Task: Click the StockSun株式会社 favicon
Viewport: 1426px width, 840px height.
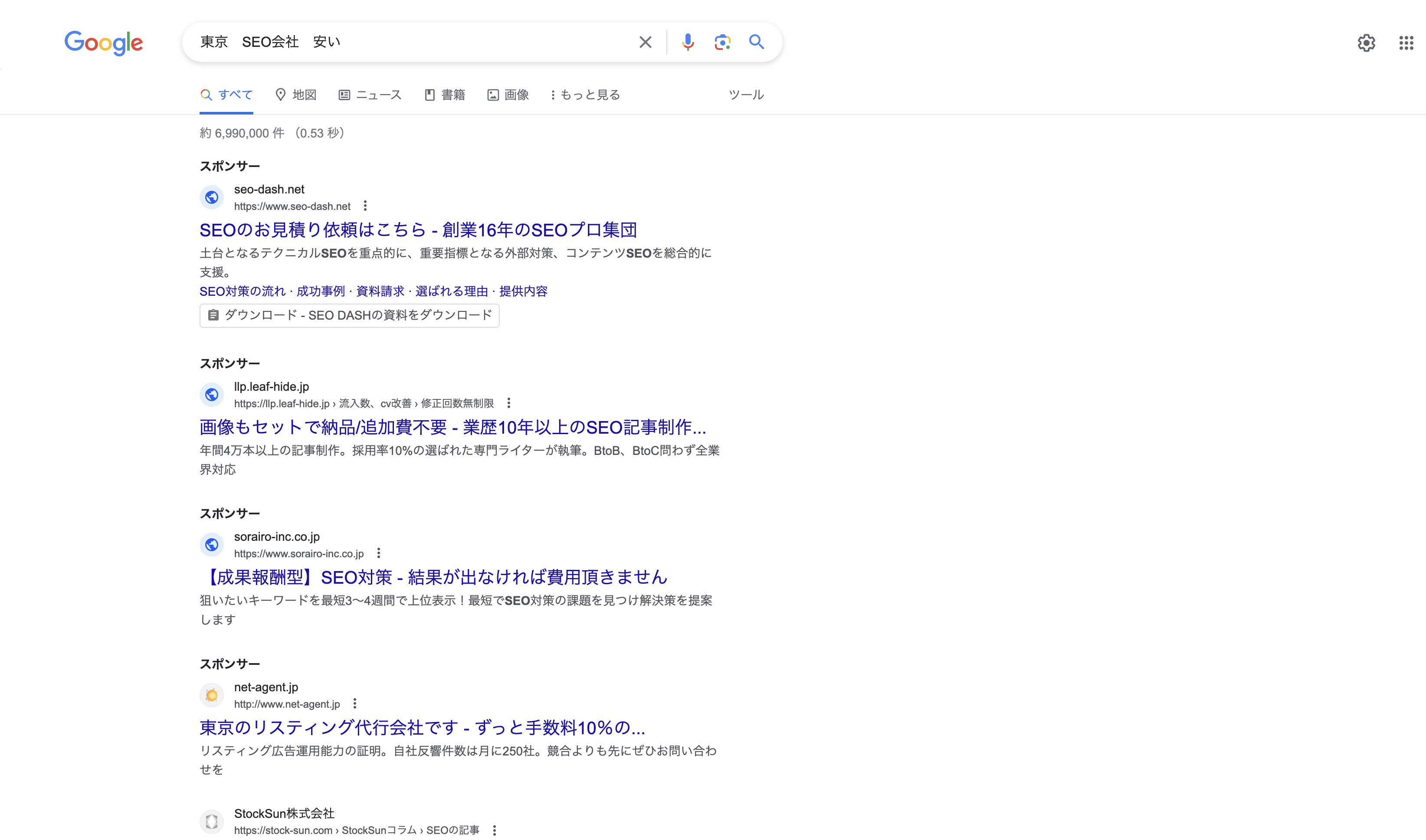Action: tap(212, 821)
